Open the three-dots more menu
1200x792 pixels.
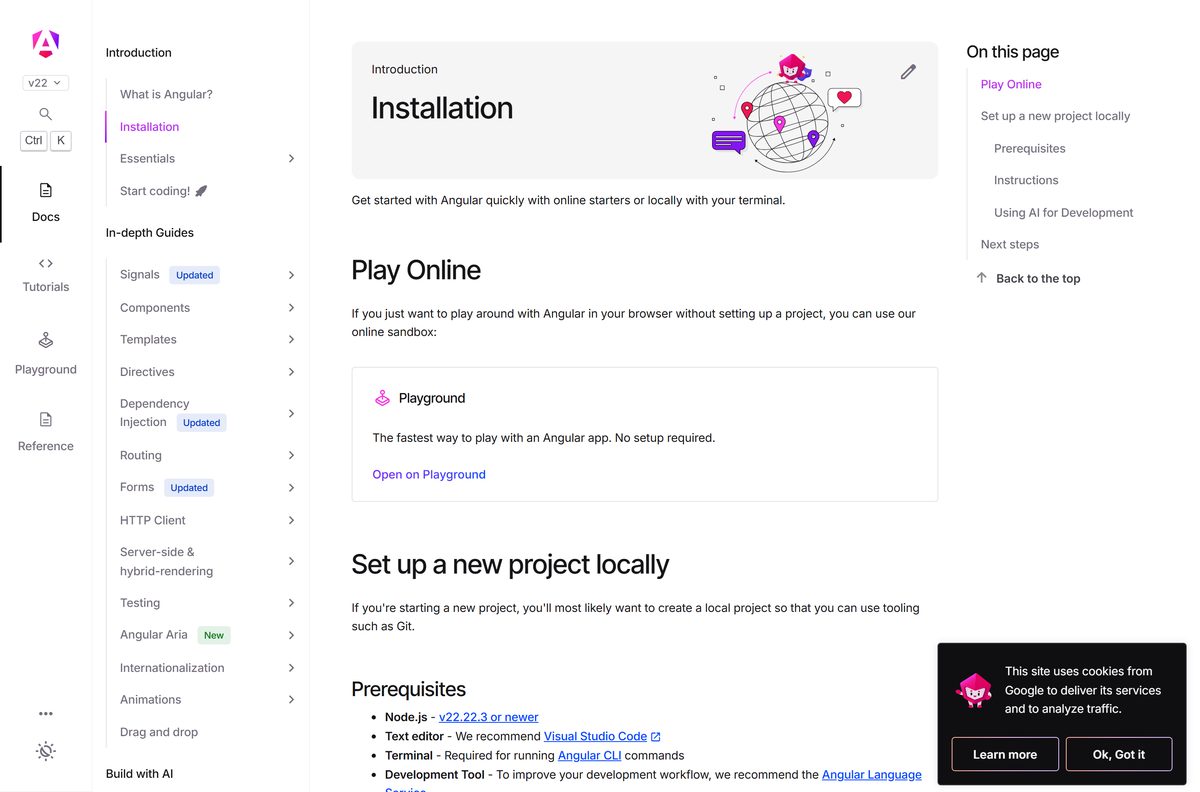pos(45,714)
